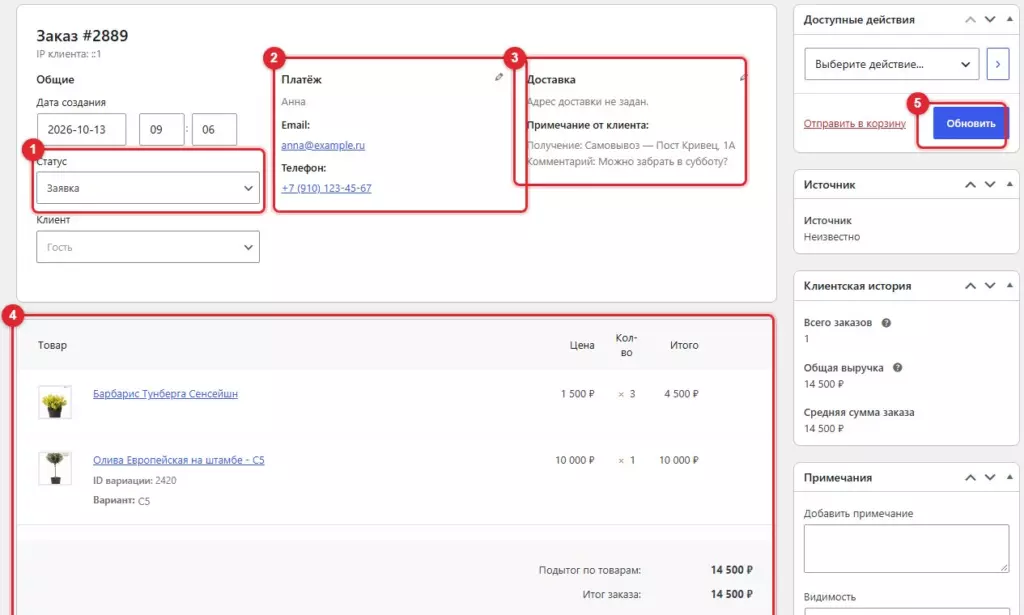Click the minute field showing 06
This screenshot has width=1024, height=615.
click(x=214, y=129)
